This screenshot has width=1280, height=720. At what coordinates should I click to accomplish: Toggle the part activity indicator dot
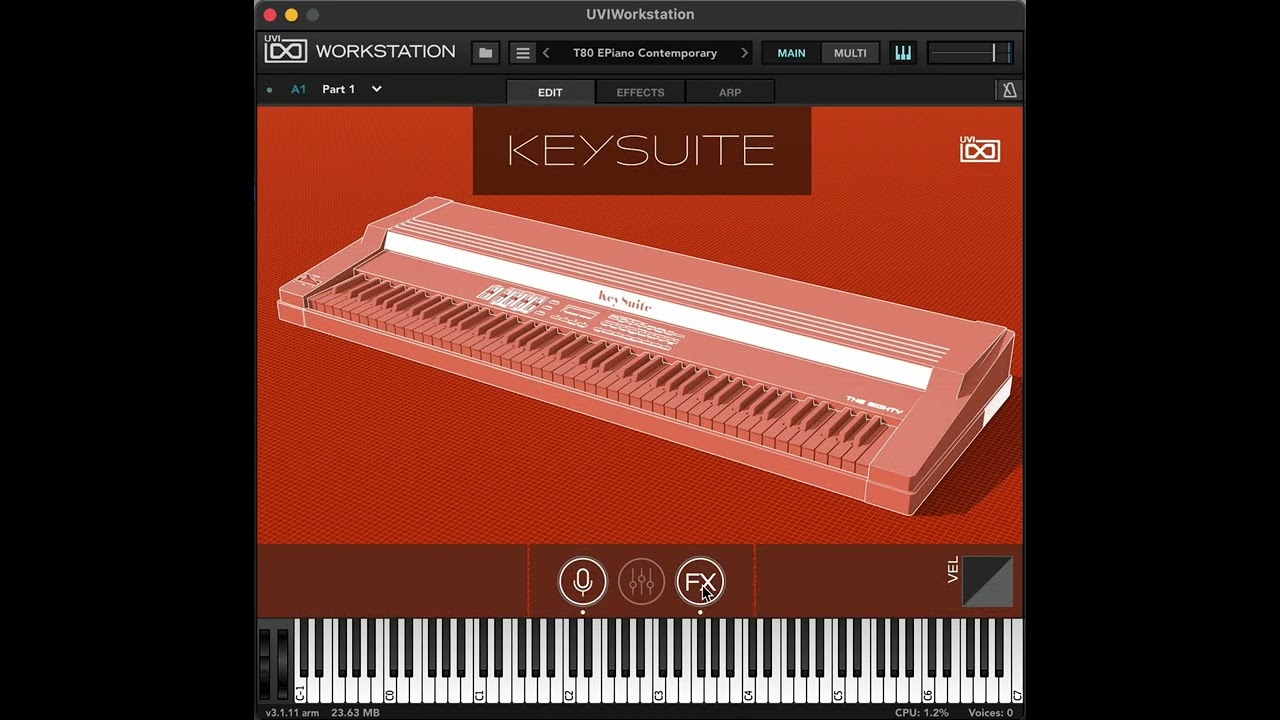[x=270, y=90]
